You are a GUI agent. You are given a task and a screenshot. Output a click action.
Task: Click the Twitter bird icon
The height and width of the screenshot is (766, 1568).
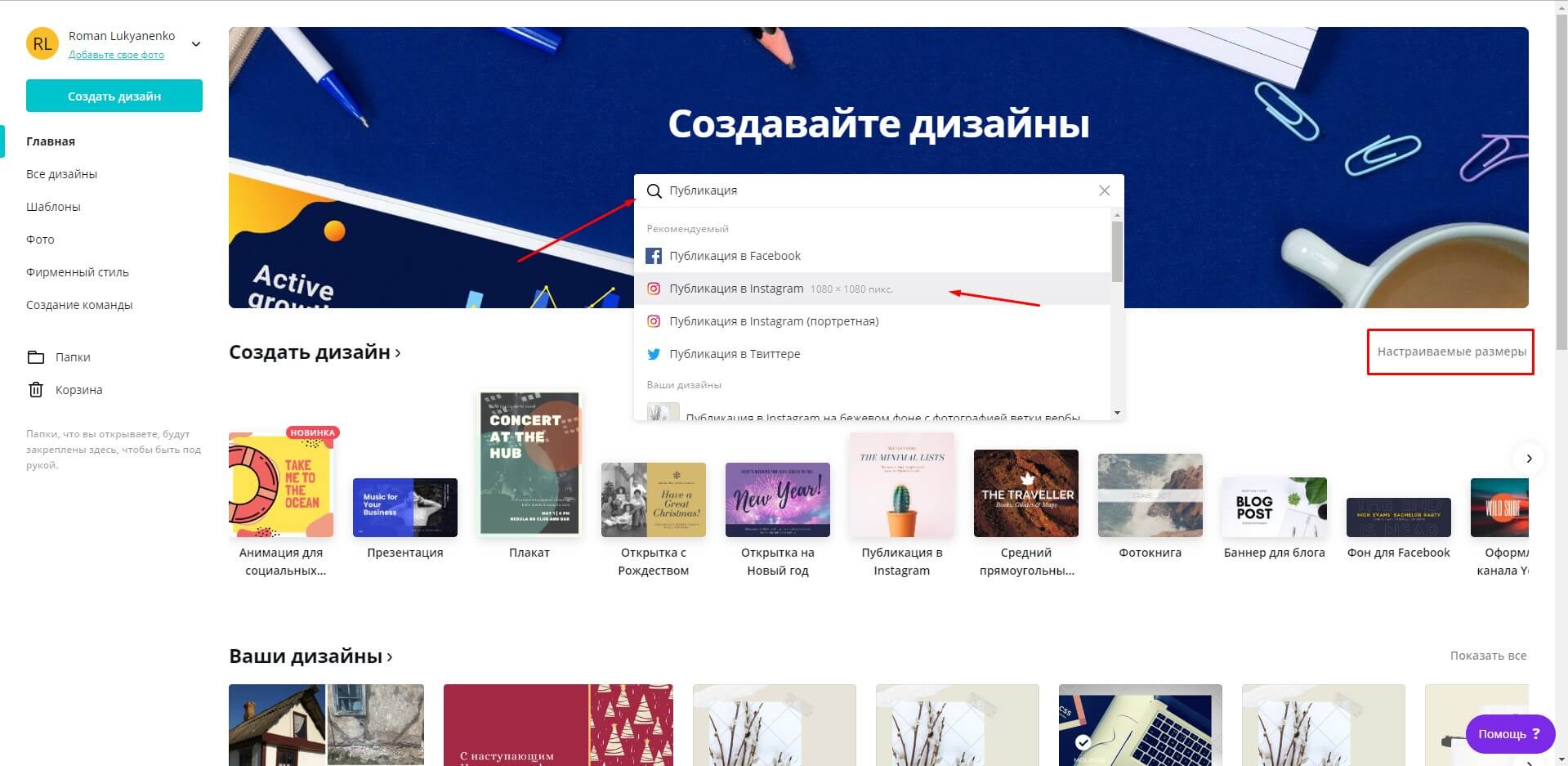(654, 354)
